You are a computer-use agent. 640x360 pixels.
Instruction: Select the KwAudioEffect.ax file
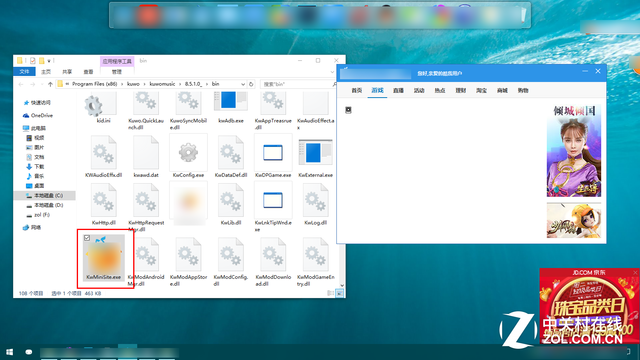click(x=316, y=111)
